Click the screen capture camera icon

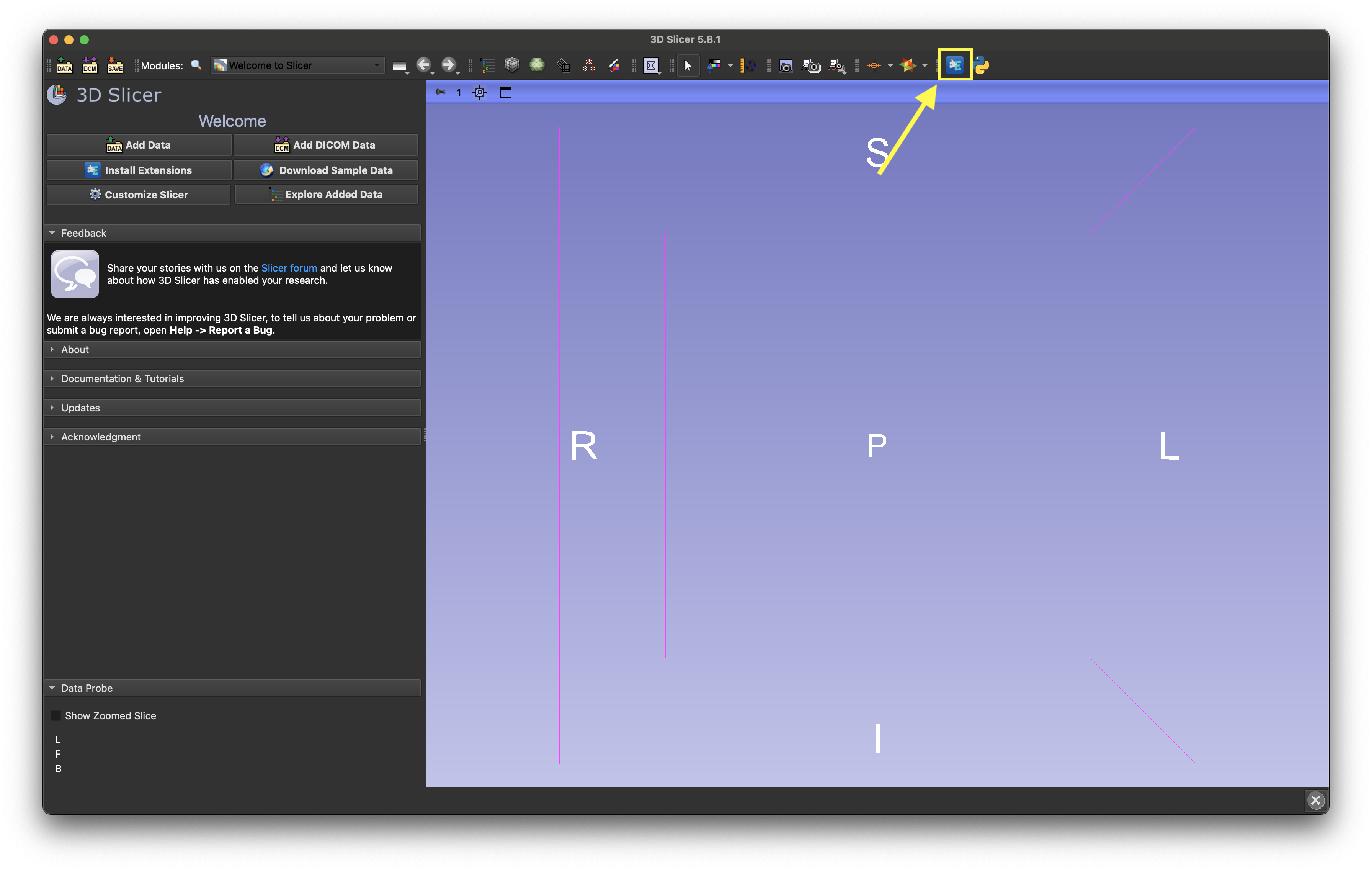coord(786,65)
